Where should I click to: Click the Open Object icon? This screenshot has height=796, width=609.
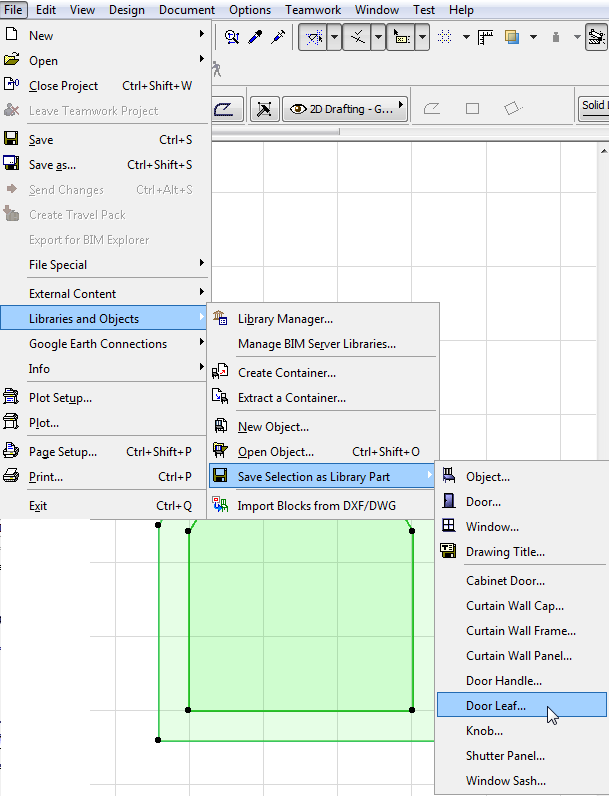[x=220, y=450]
